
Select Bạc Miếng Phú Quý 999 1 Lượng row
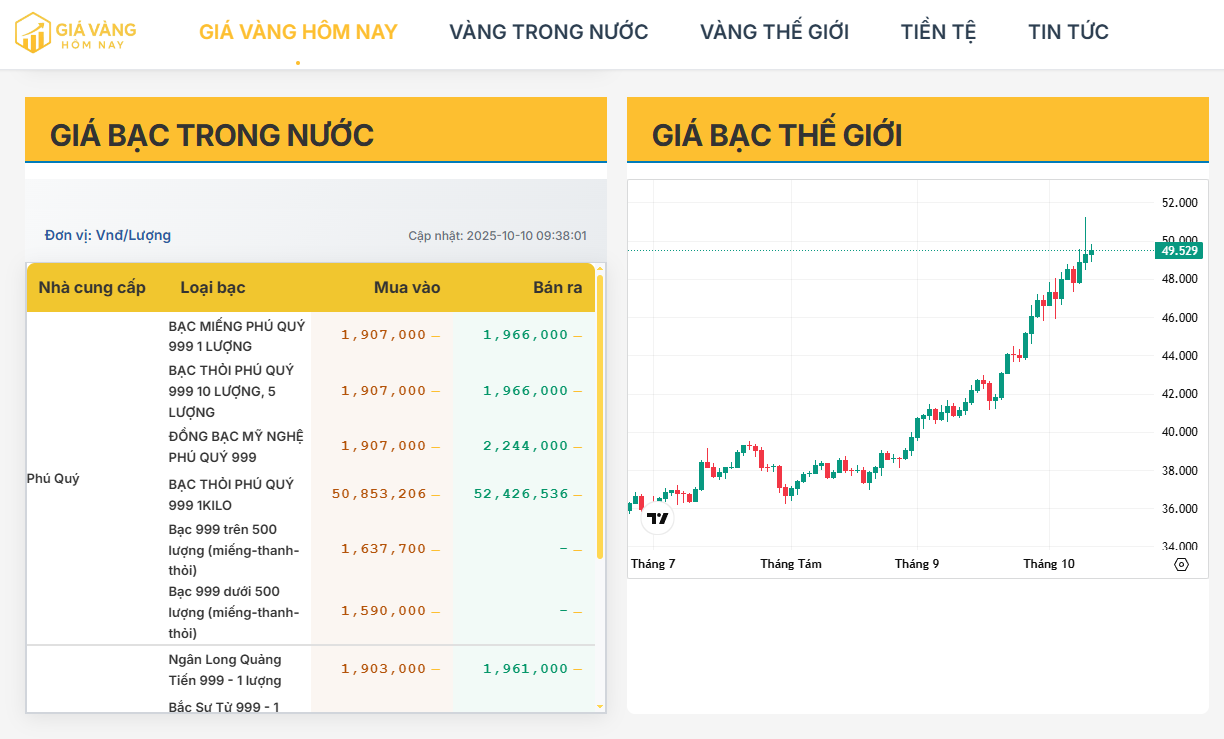237,336
